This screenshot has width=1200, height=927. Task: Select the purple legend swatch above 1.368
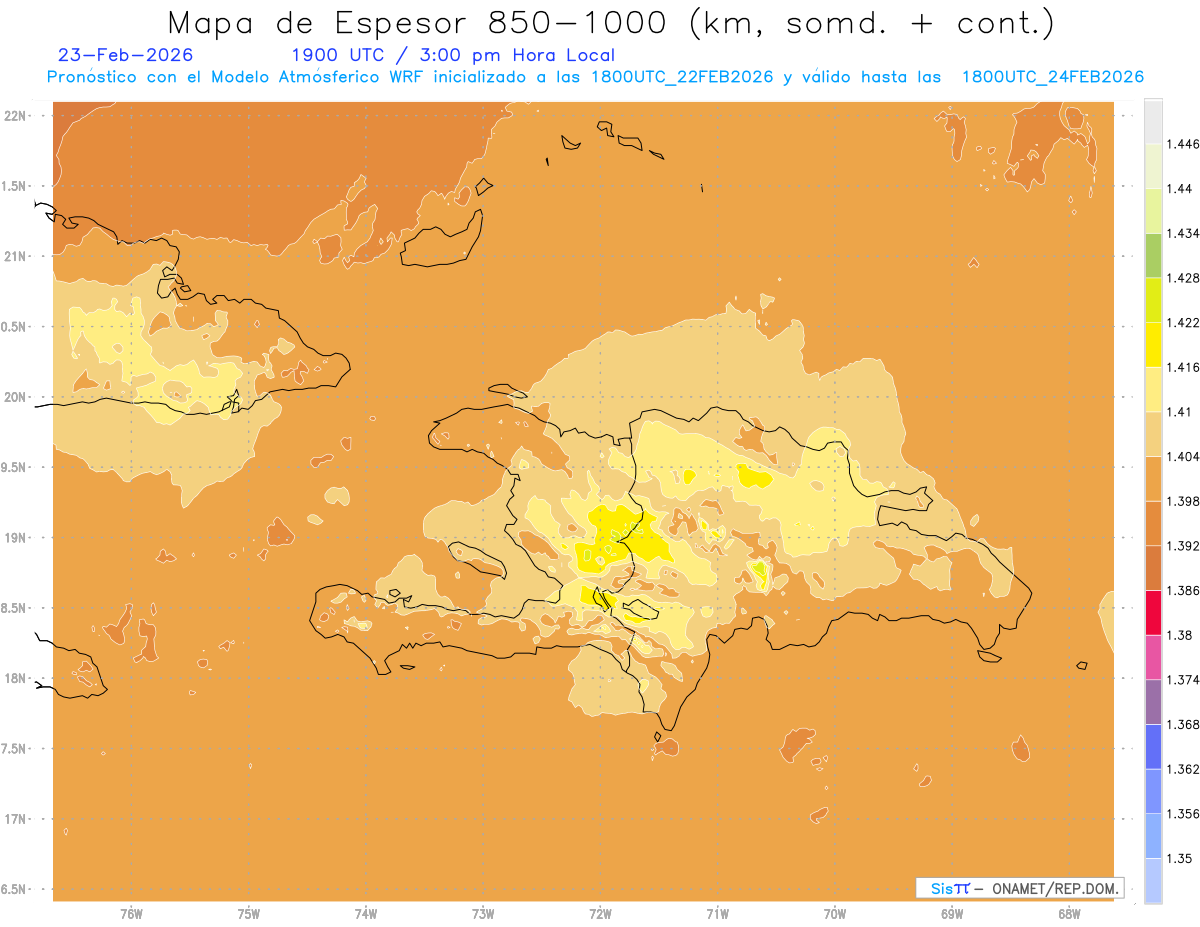[1153, 702]
